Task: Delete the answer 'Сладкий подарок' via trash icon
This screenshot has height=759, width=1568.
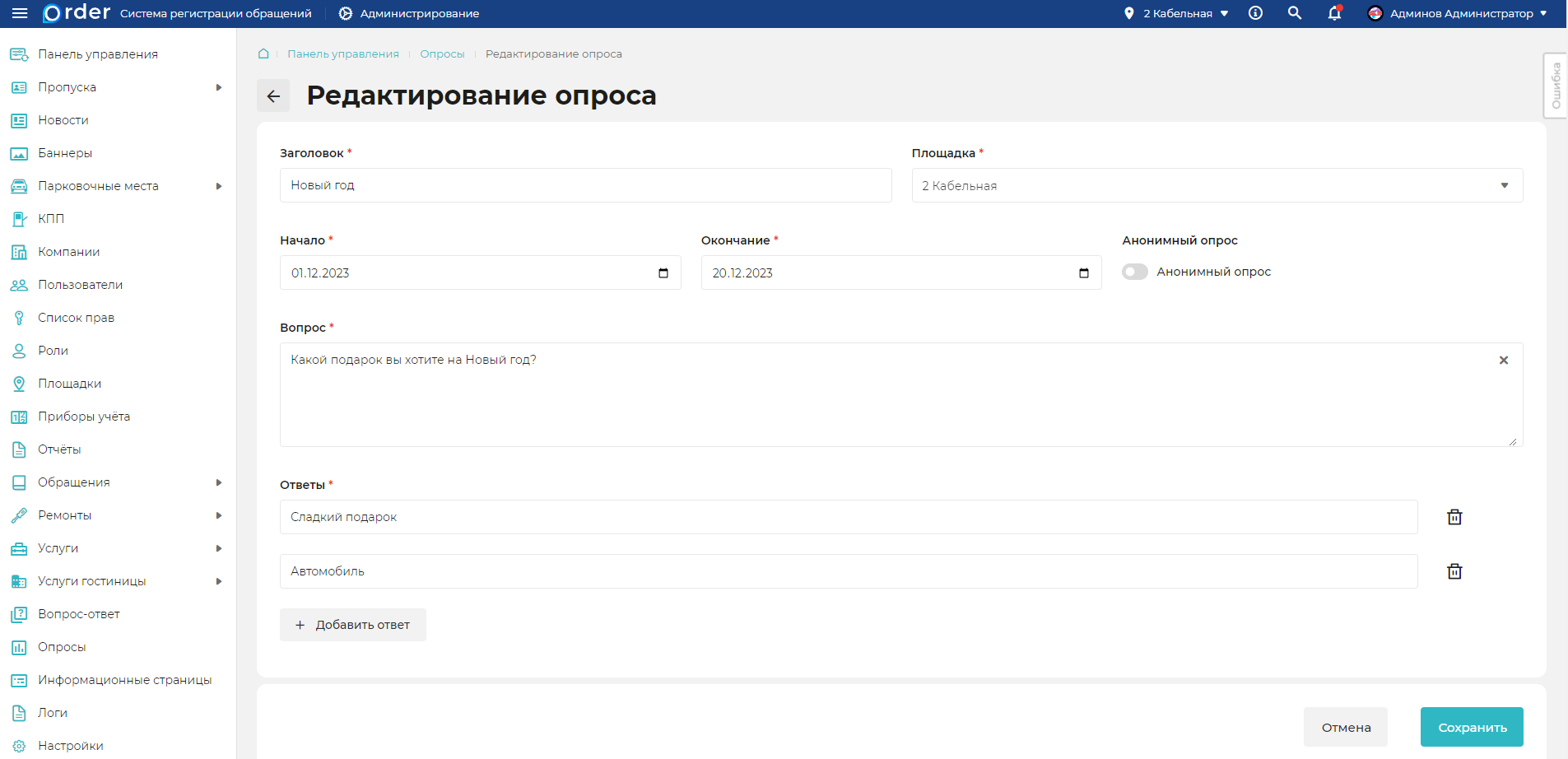Action: 1454,517
